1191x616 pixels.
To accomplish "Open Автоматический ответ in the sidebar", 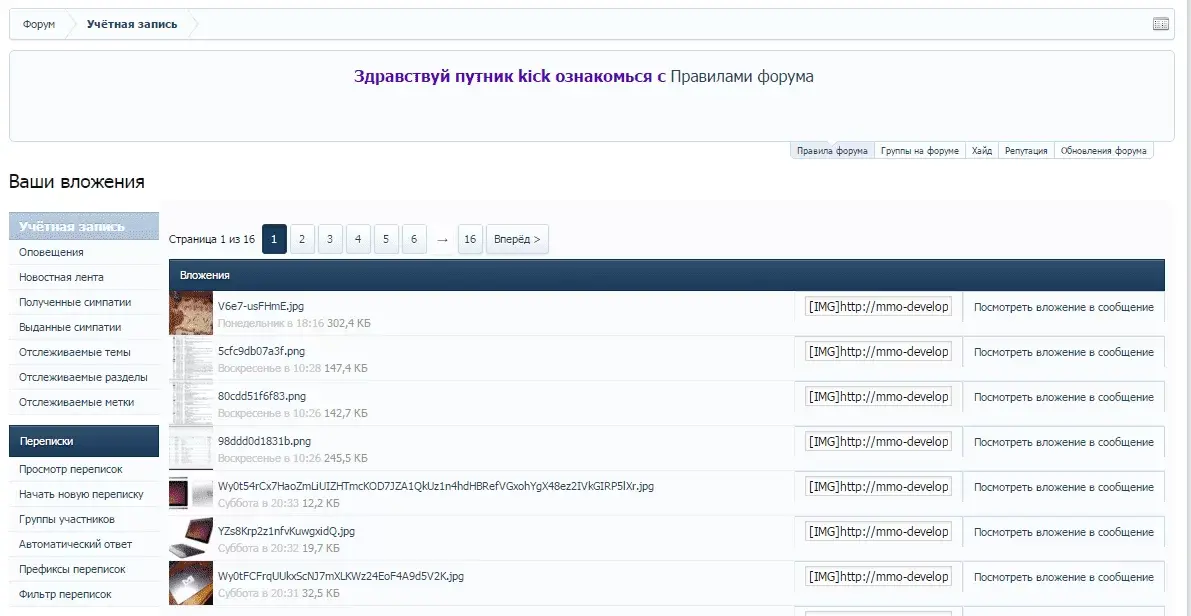I will (84, 545).
